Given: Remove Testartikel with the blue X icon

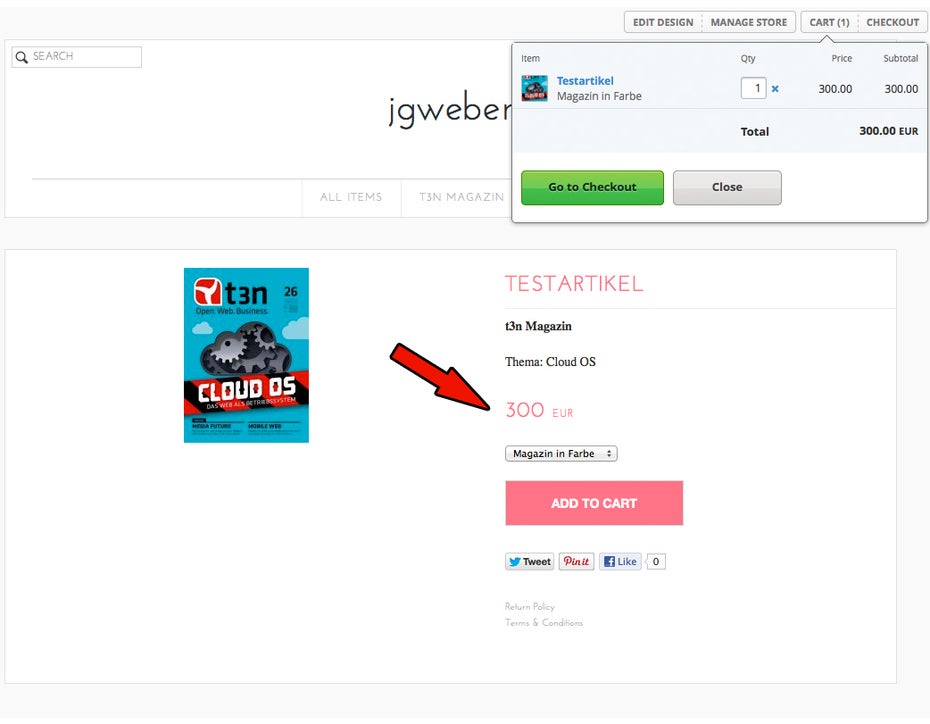Looking at the screenshot, I should pos(775,89).
